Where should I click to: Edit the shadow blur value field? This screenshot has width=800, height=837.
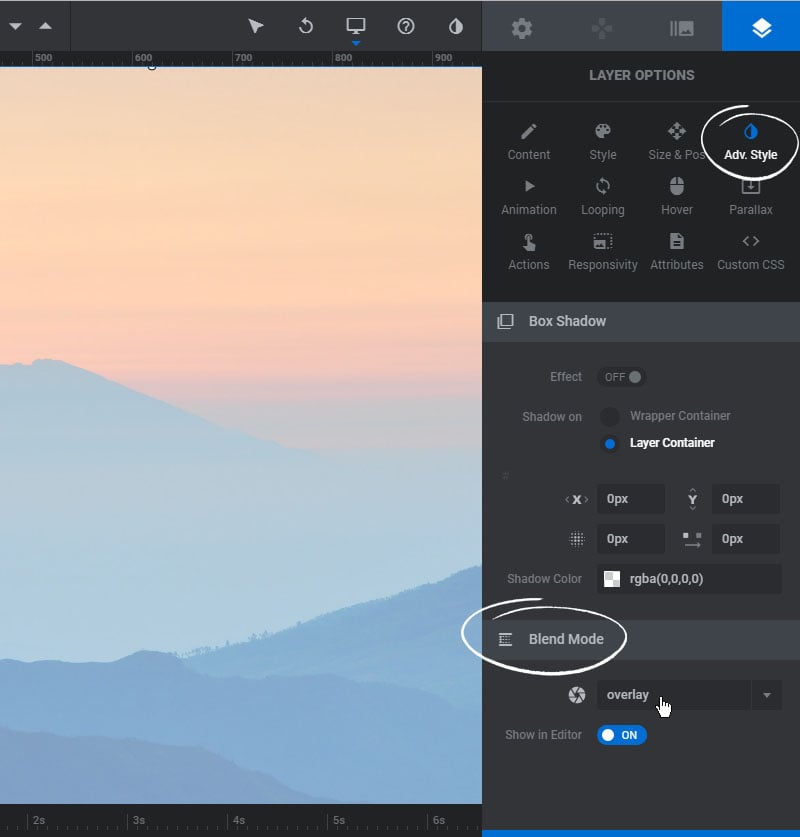coord(631,539)
